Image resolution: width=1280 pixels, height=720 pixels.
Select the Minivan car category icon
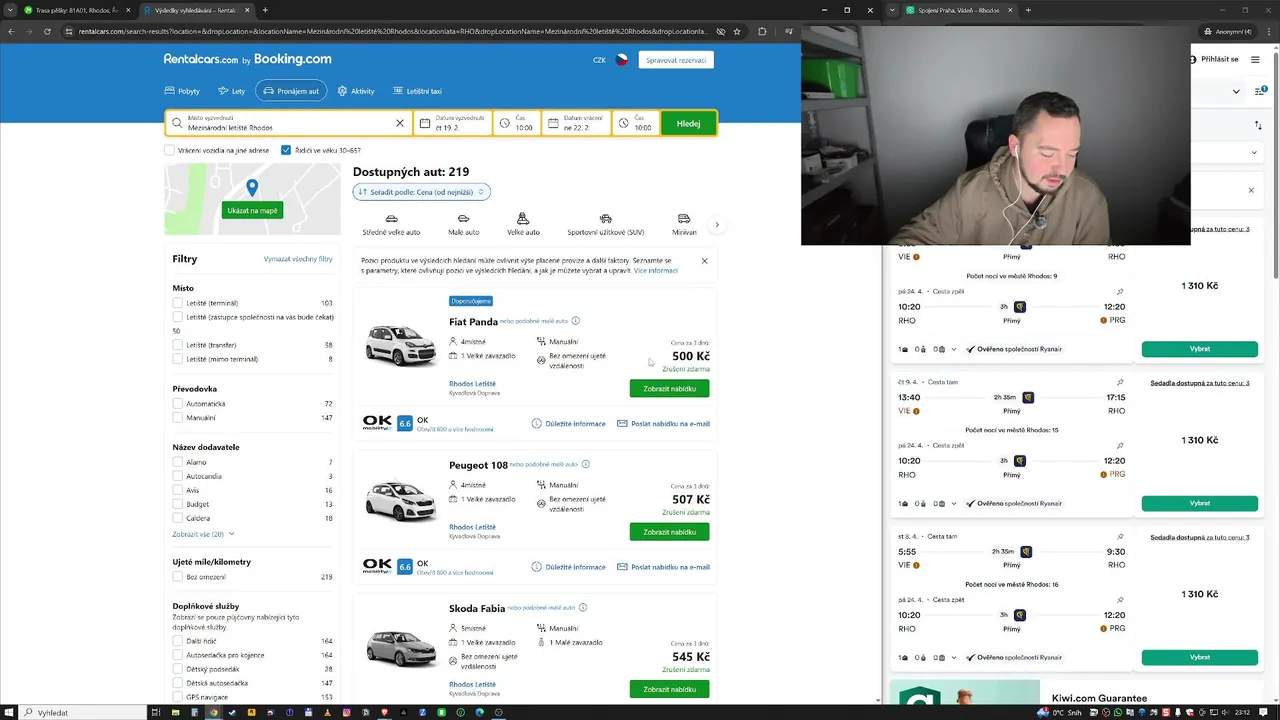point(684,218)
